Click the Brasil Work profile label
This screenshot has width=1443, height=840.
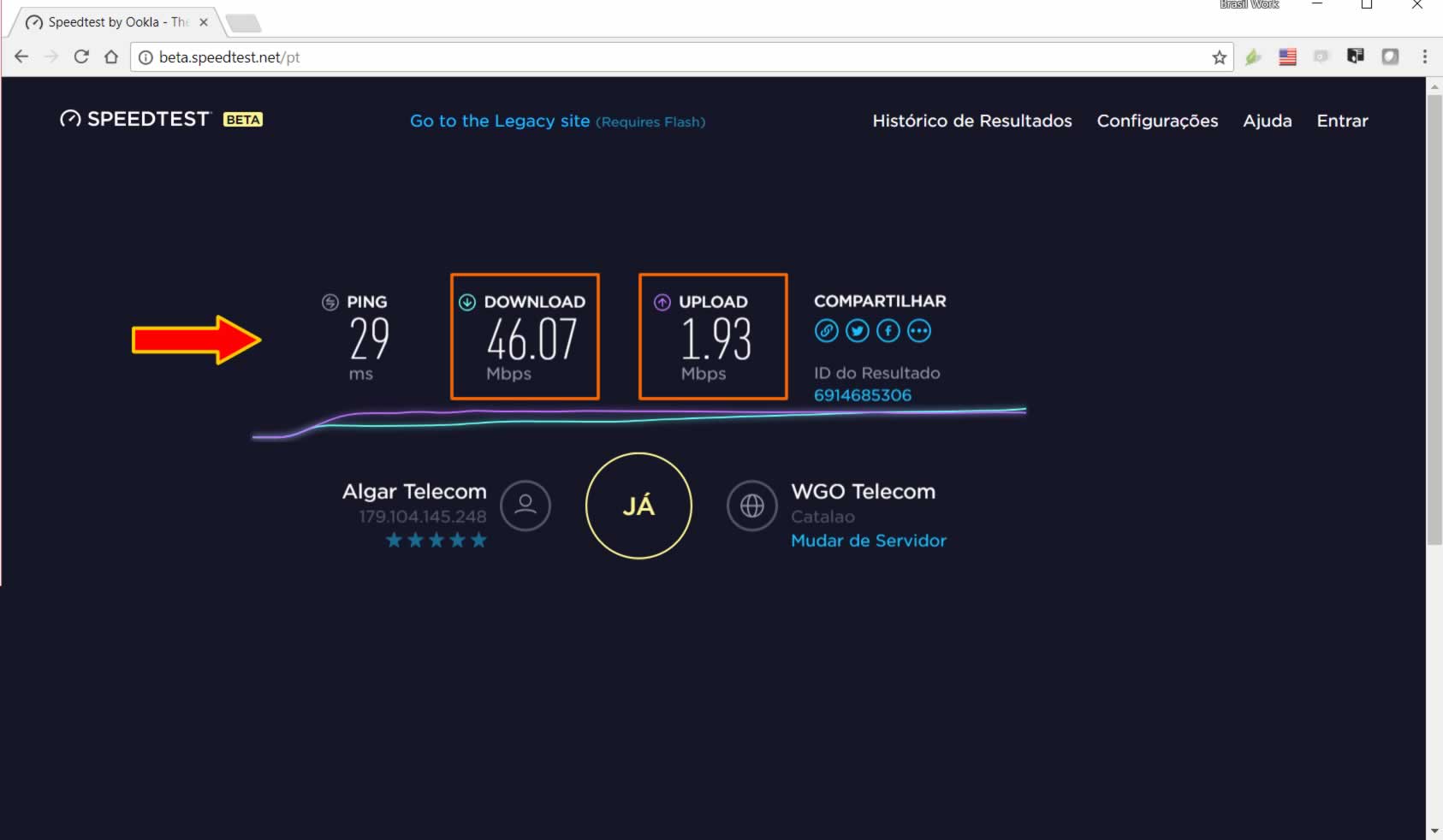coord(1250,4)
